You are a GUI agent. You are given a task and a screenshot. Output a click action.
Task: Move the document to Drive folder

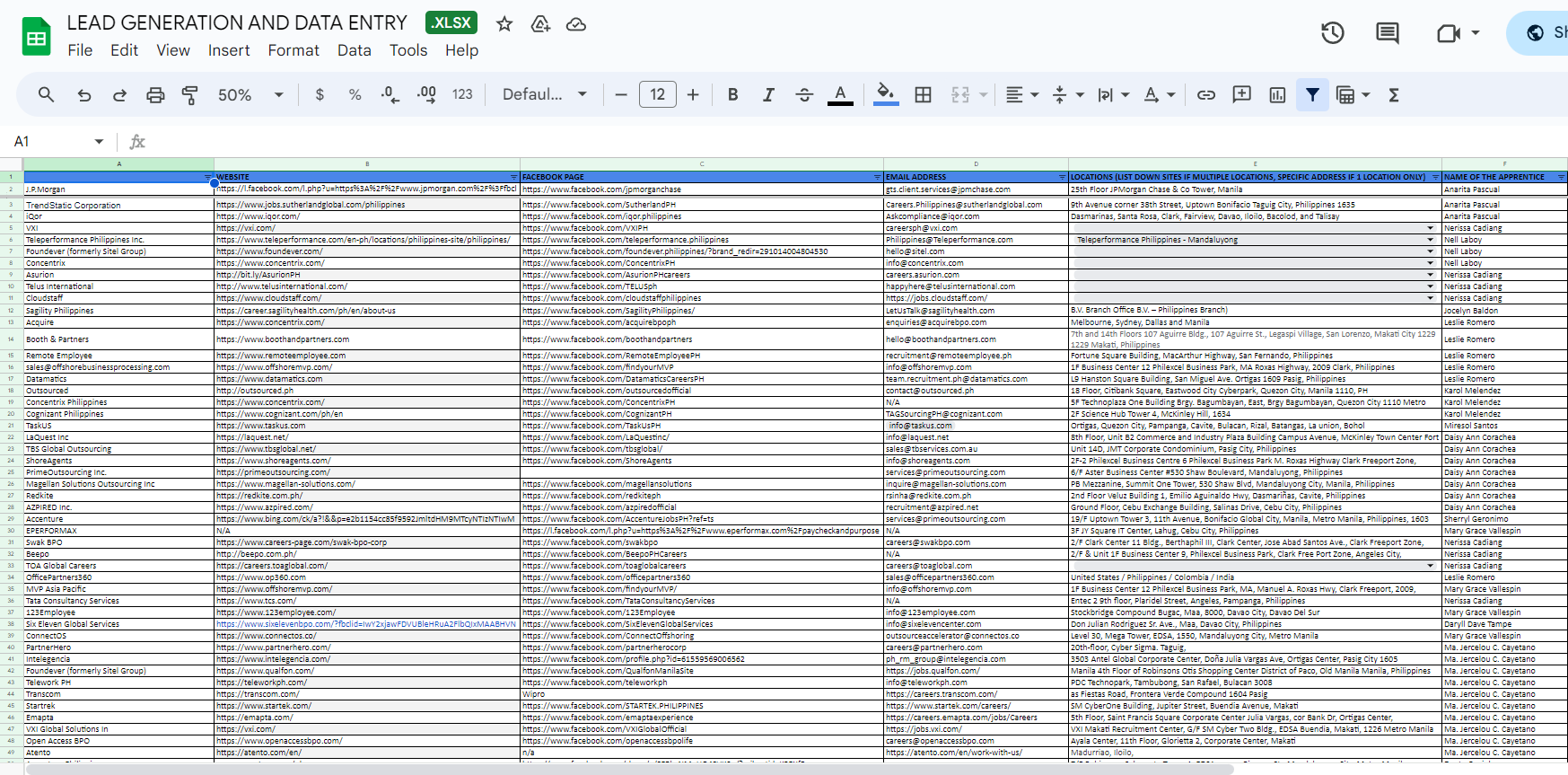540,24
